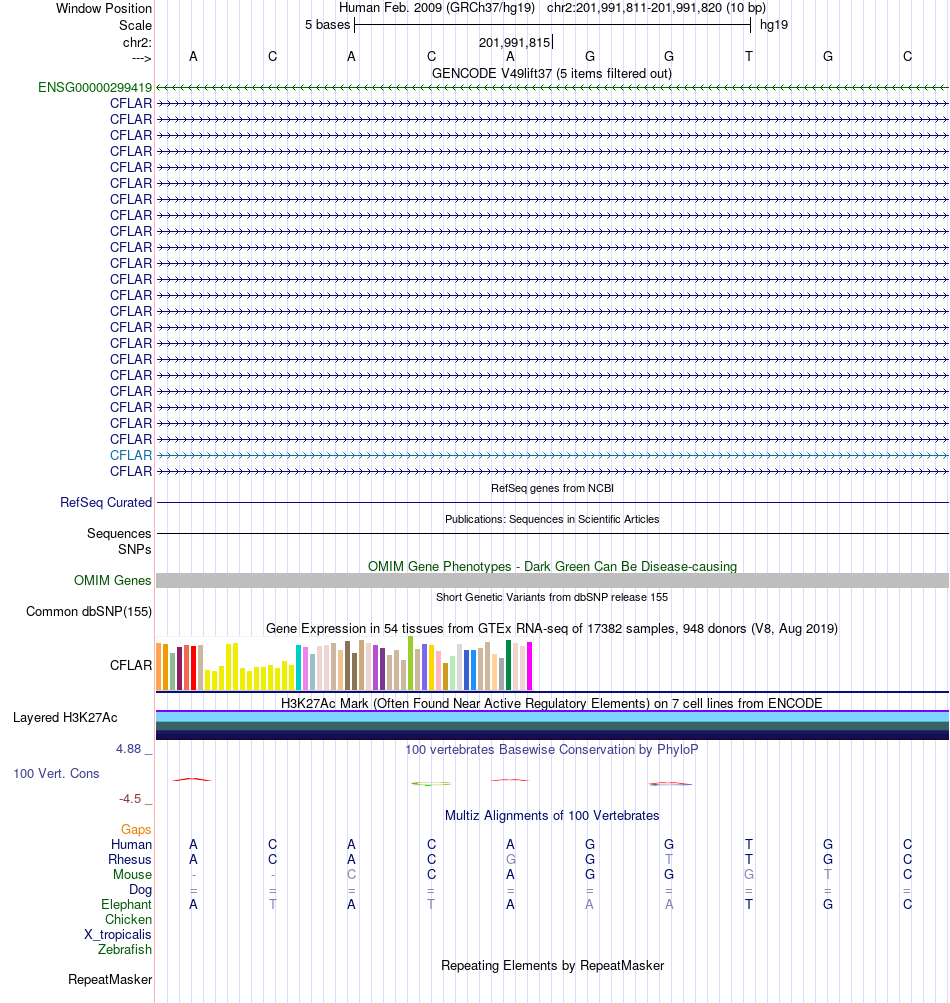Select the Human species row label

(x=131, y=844)
